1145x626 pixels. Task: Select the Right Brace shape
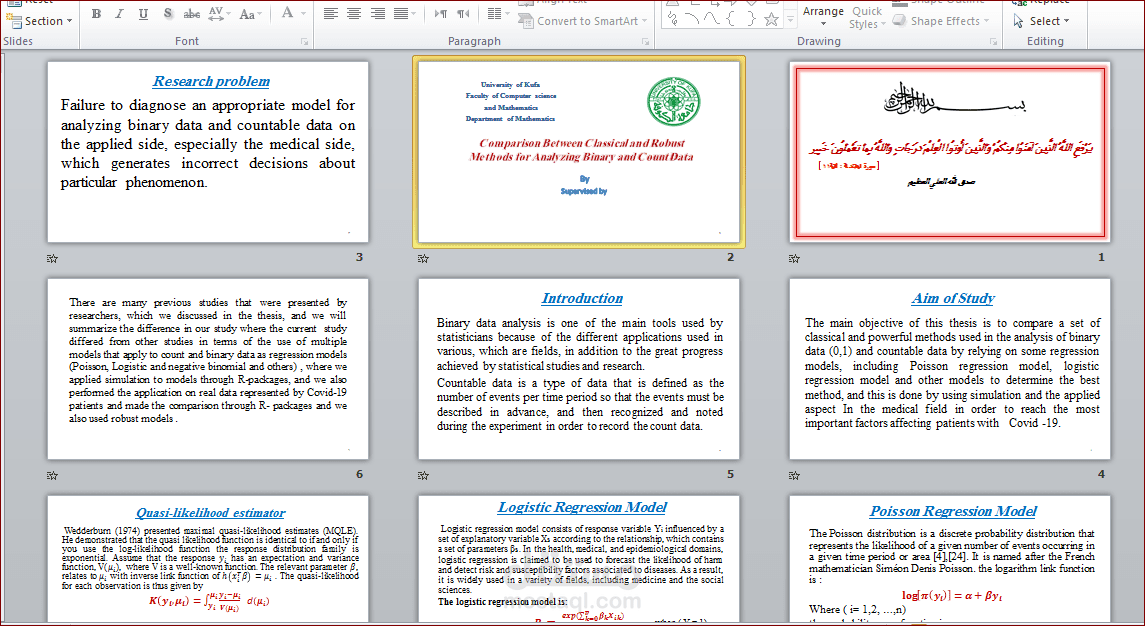click(x=751, y=19)
